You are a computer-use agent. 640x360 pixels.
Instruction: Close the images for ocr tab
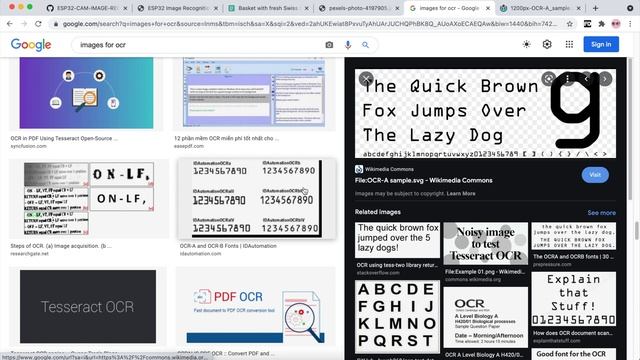pos(488,8)
